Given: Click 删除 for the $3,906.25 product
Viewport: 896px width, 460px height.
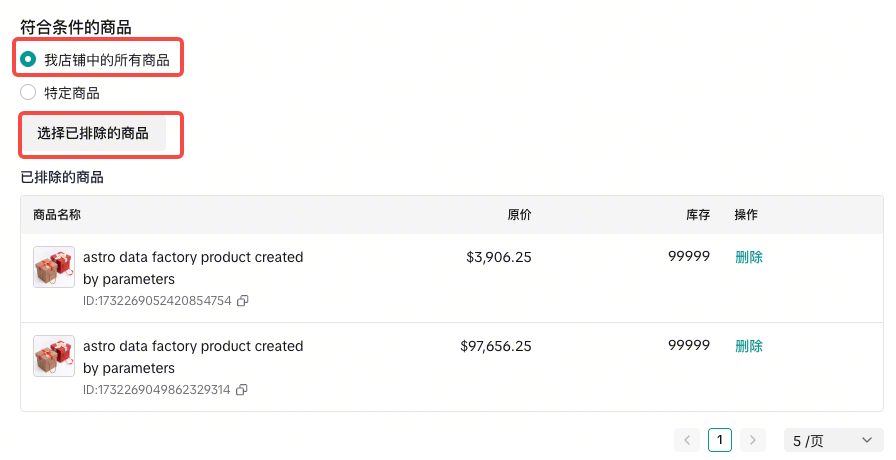Looking at the screenshot, I should pos(749,257).
